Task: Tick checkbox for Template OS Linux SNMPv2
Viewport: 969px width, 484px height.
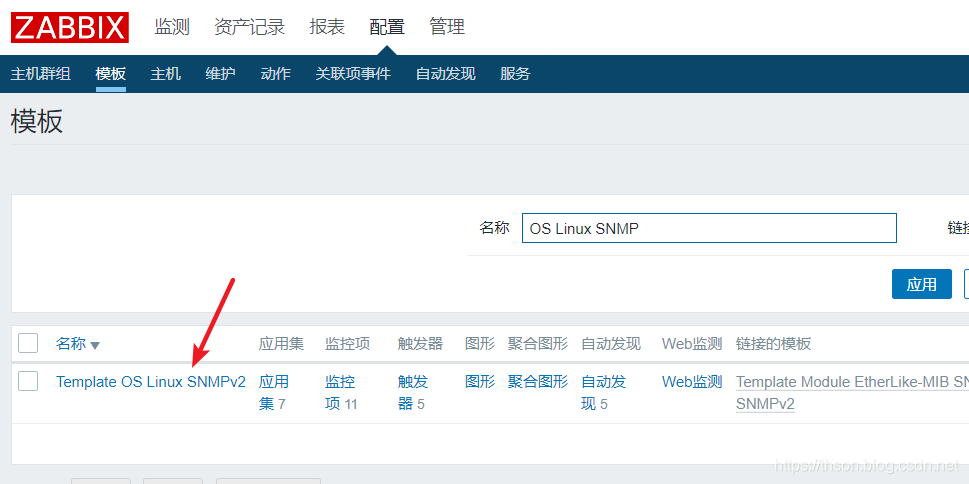Action: click(28, 381)
